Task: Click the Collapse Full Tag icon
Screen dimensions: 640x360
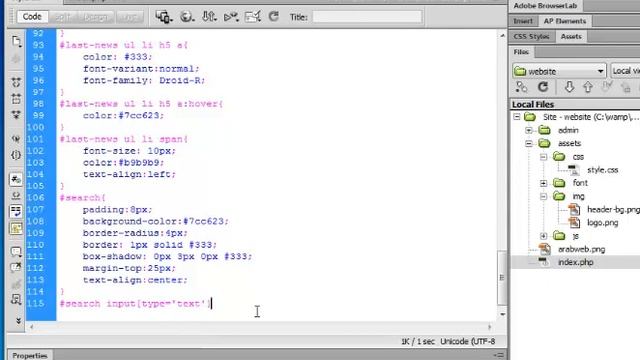Action: (x=16, y=82)
